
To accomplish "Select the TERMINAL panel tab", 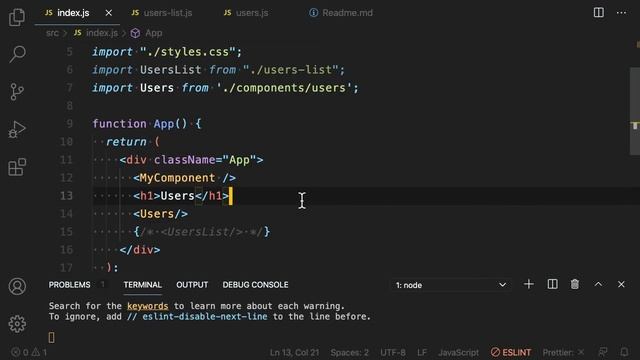I will click(142, 284).
